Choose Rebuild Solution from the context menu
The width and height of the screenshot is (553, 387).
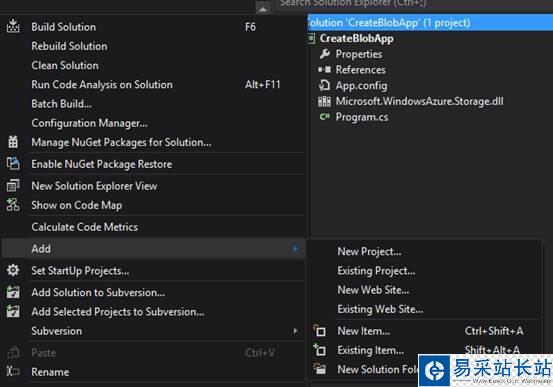69,46
